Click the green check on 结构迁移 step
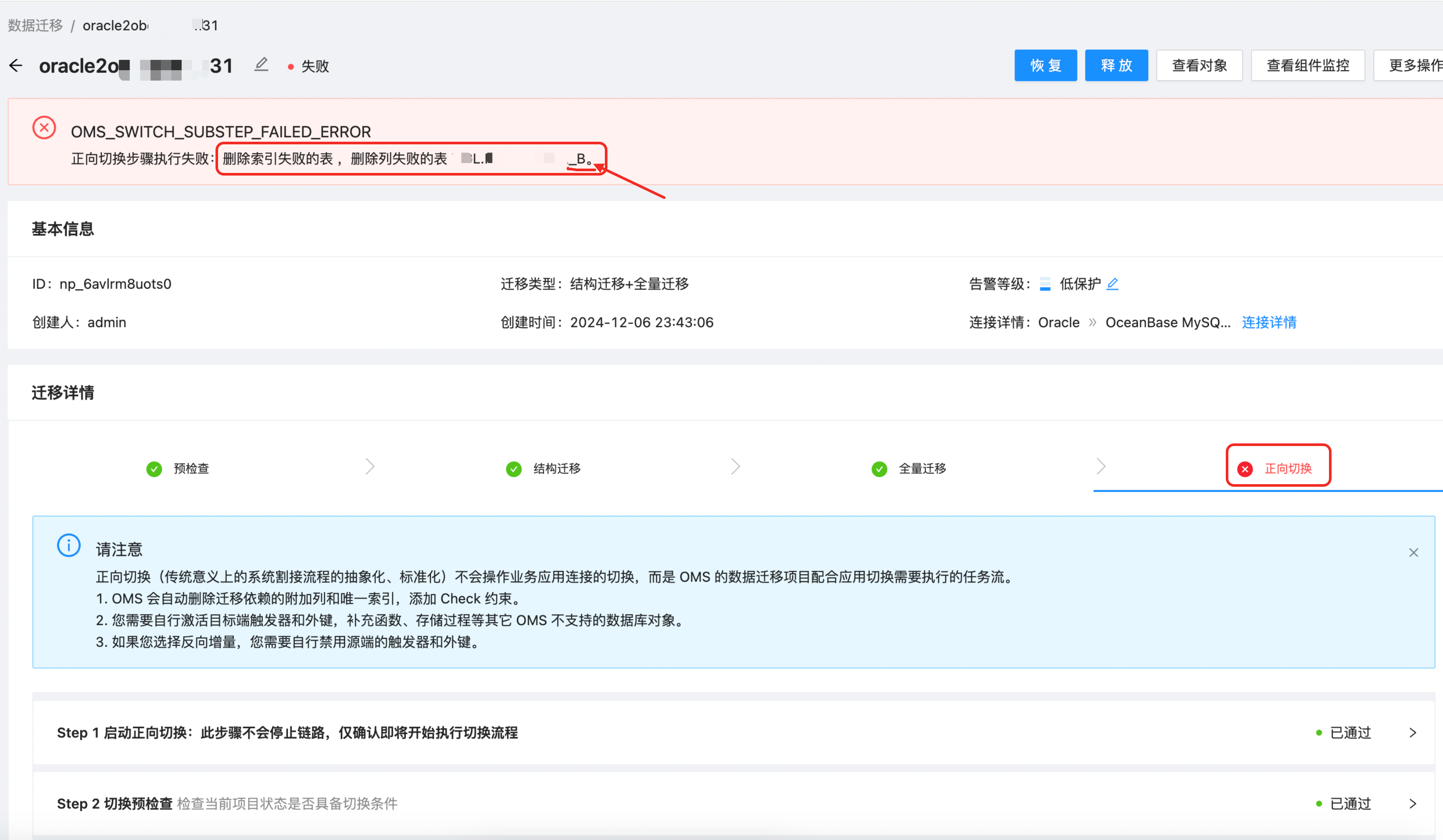This screenshot has height=840, width=1443. [513, 469]
